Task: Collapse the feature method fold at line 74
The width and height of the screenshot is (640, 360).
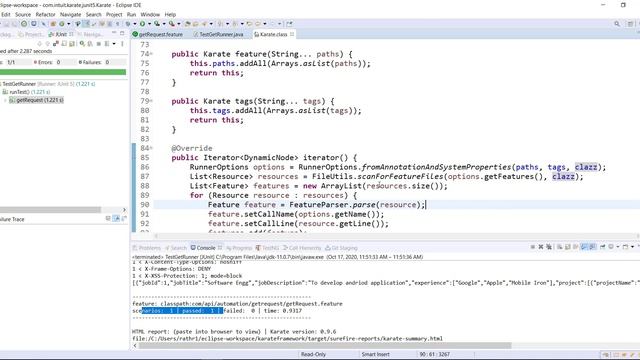Action: (x=151, y=54)
